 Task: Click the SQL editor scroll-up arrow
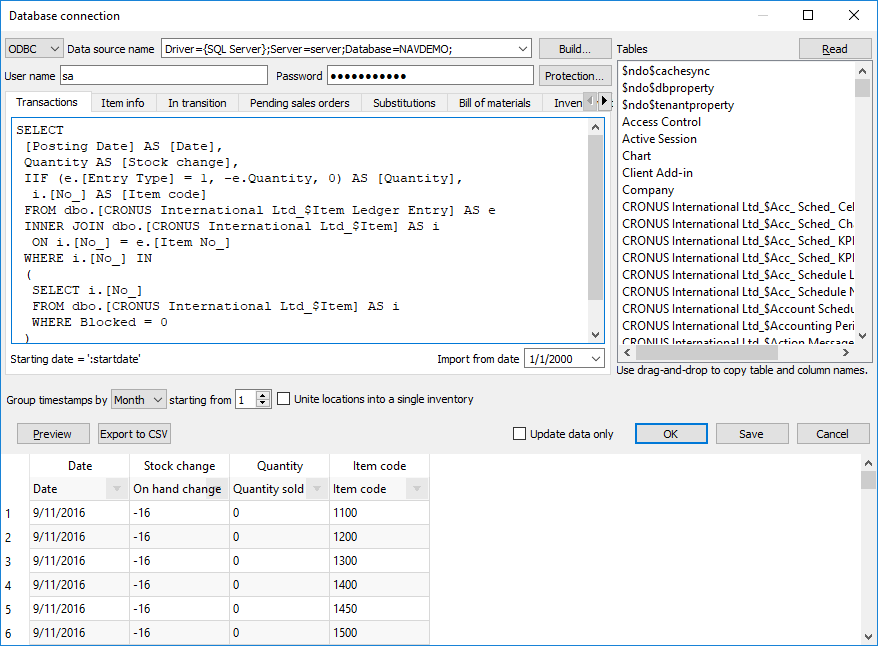pyautogui.click(x=596, y=127)
